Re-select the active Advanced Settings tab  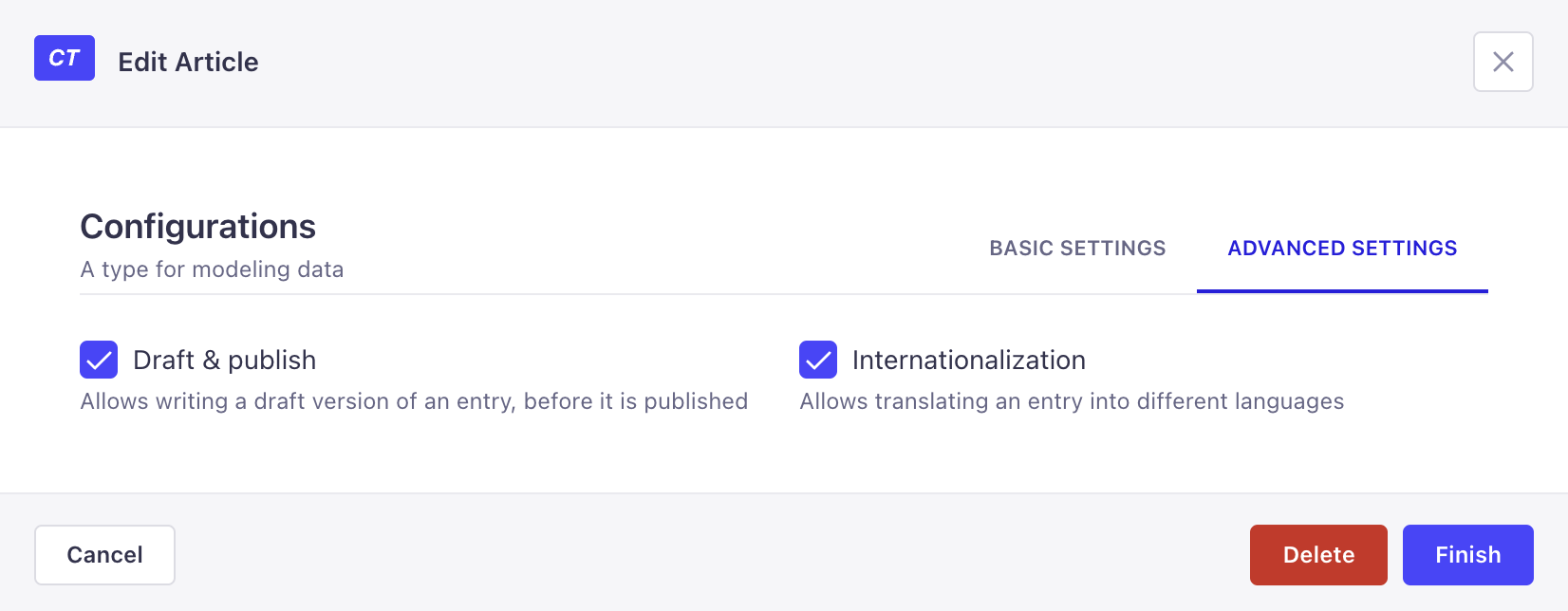click(1342, 248)
